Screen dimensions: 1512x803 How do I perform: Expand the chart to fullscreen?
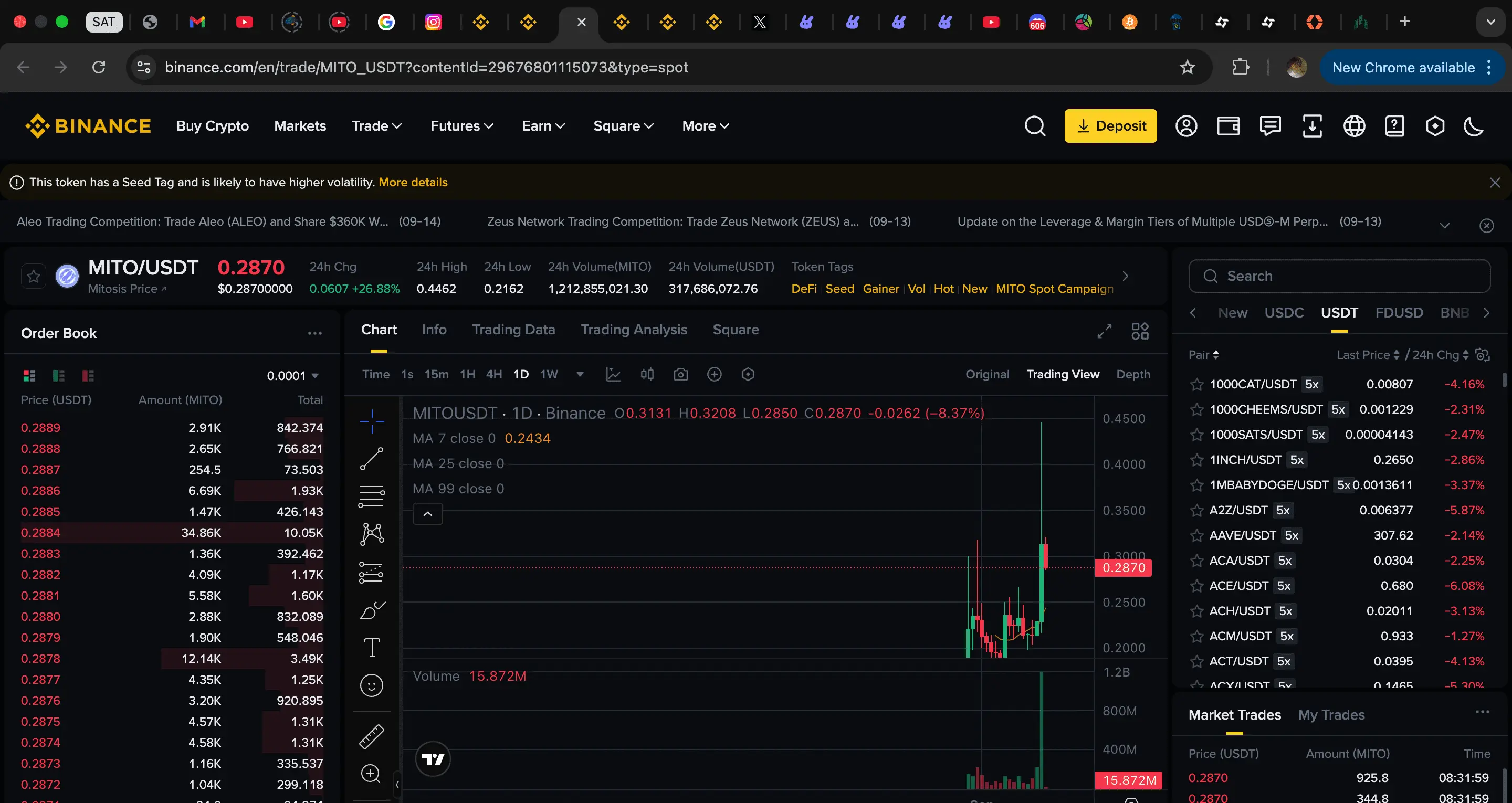(x=1104, y=331)
